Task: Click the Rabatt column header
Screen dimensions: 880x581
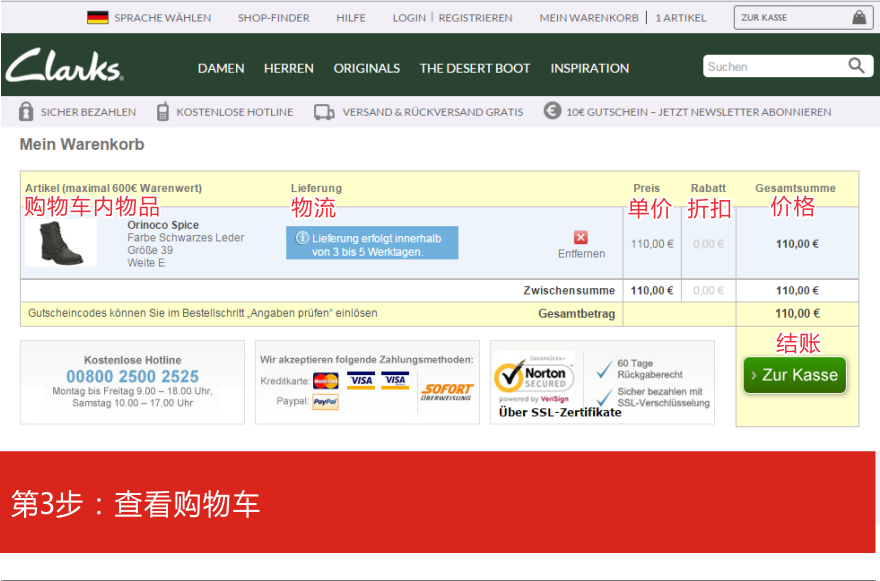Action: click(708, 189)
